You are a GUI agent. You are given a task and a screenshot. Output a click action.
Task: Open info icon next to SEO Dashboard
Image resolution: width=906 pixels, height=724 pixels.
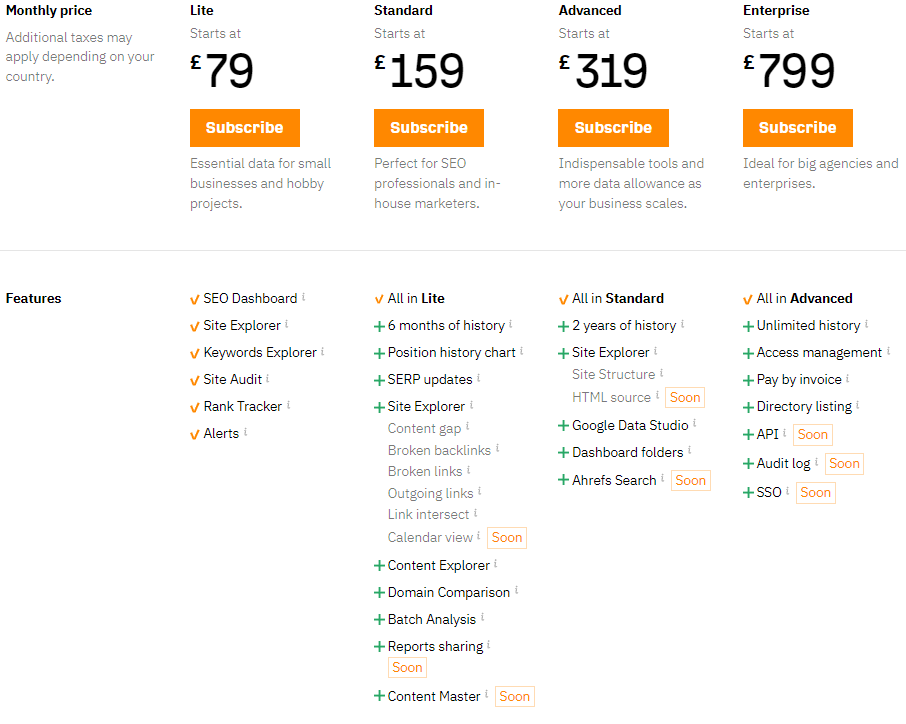pos(303,297)
